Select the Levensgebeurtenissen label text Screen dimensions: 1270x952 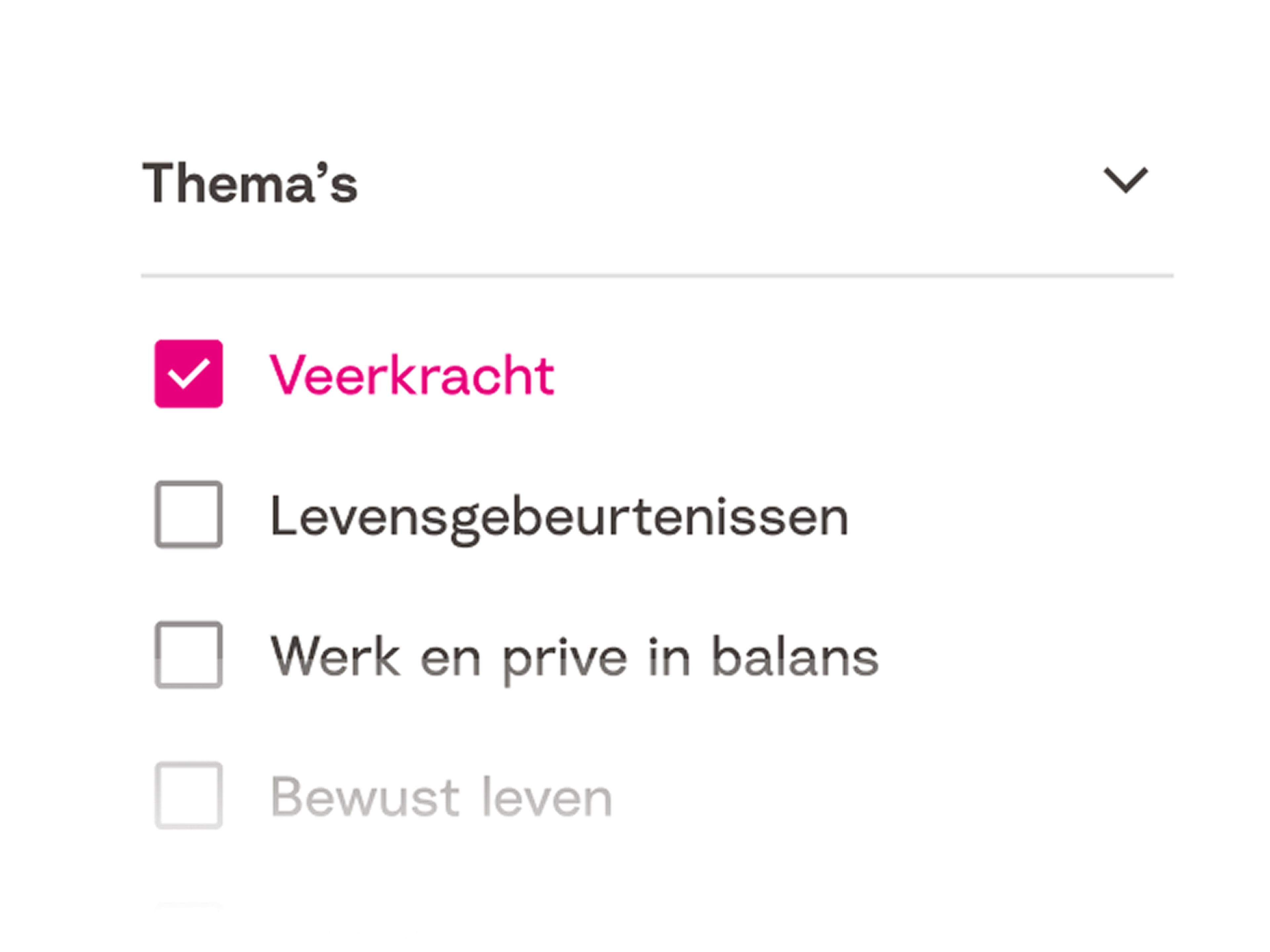click(559, 517)
